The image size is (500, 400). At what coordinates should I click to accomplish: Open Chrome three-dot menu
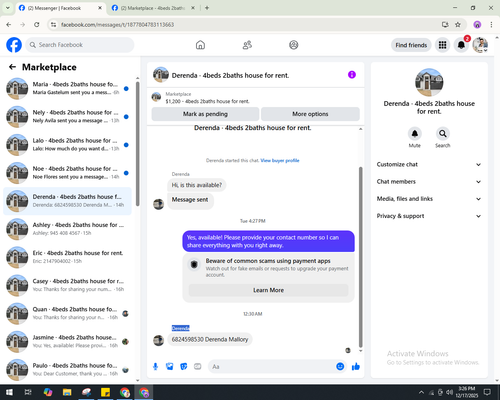(491, 25)
